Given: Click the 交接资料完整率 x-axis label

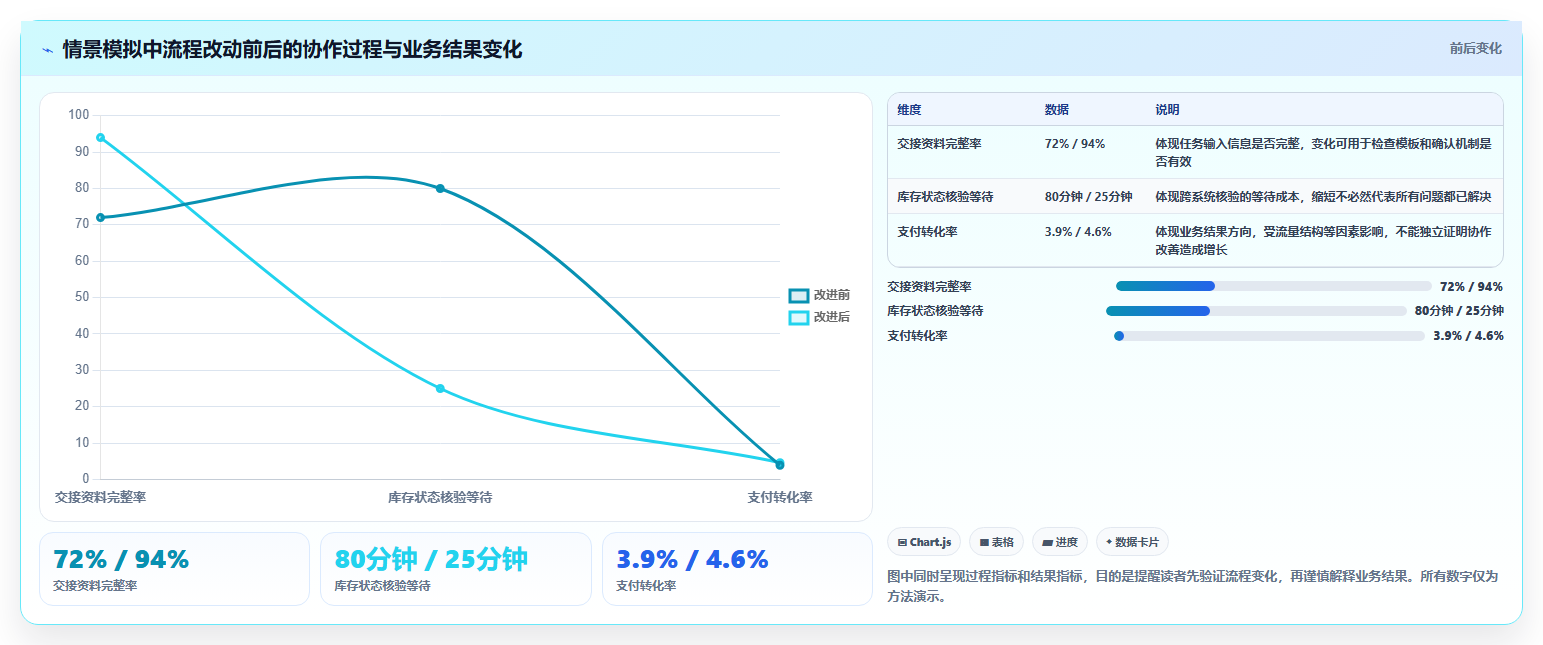Looking at the screenshot, I should pyautogui.click(x=100, y=497).
